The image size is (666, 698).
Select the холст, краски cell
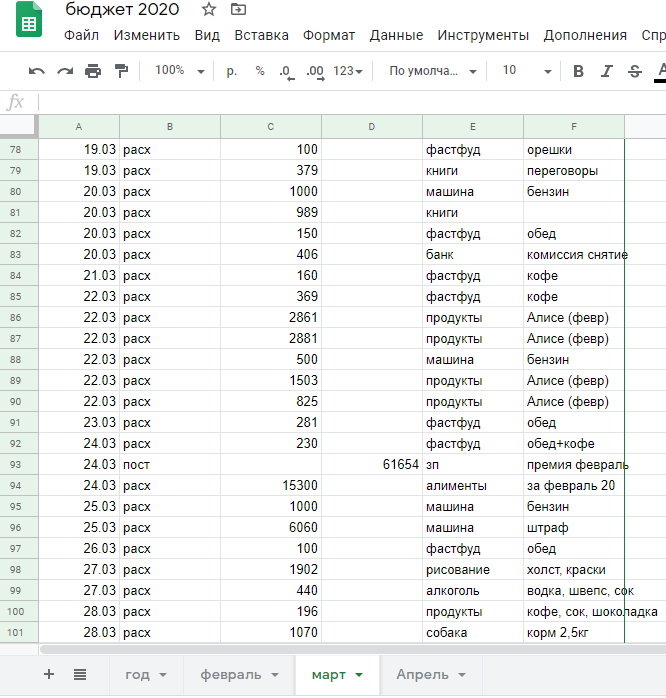pos(574,569)
